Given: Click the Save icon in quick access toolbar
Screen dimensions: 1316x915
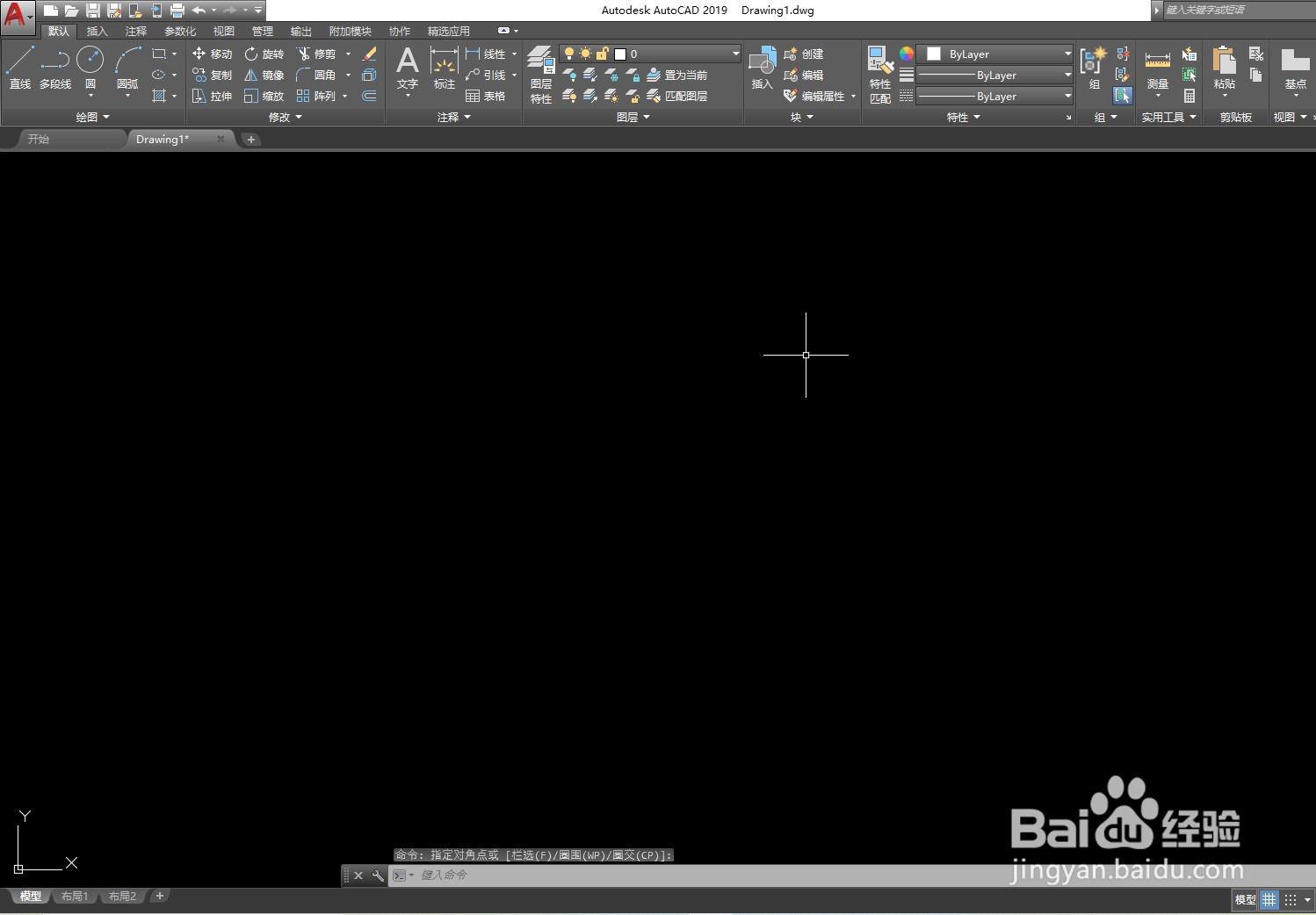Looking at the screenshot, I should click(x=93, y=11).
